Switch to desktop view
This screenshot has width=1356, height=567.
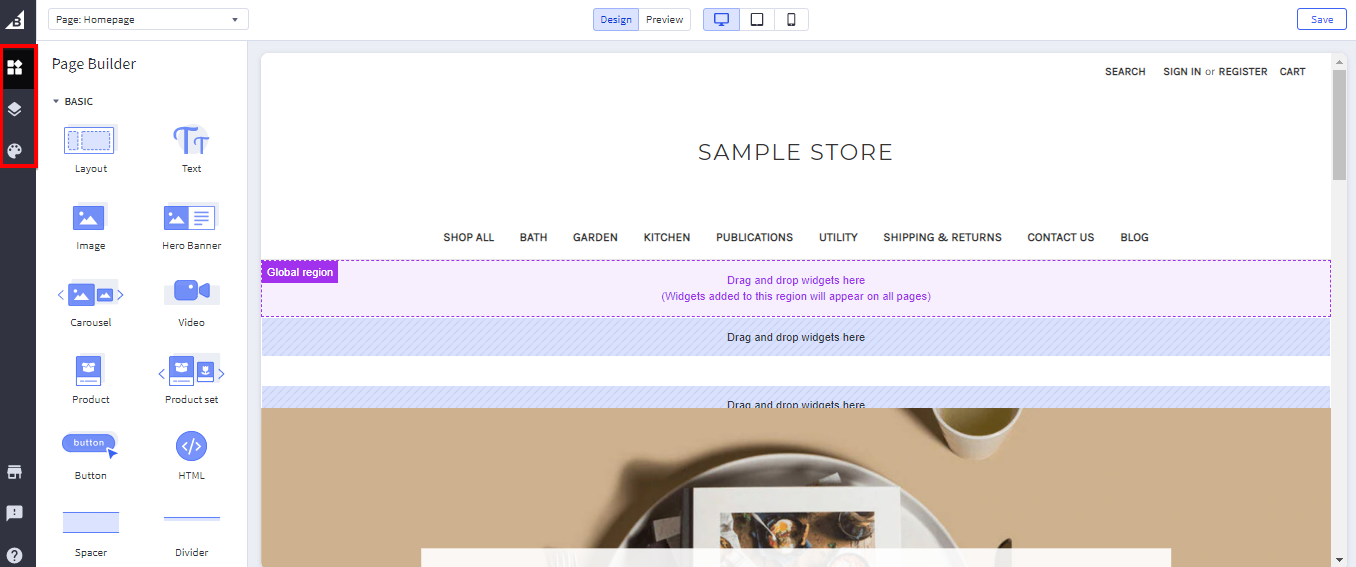click(721, 19)
